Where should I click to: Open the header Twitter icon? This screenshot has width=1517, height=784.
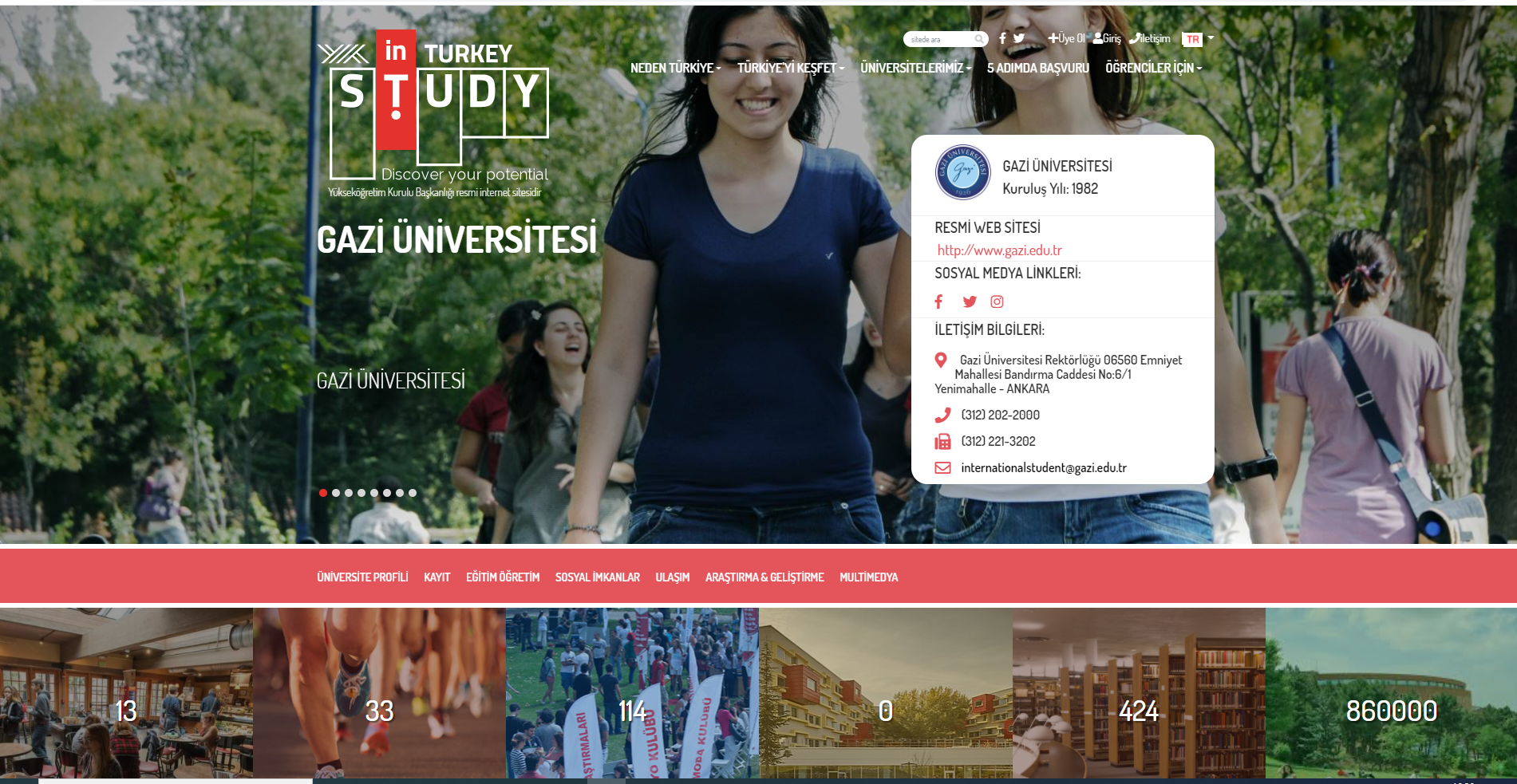click(x=1019, y=38)
